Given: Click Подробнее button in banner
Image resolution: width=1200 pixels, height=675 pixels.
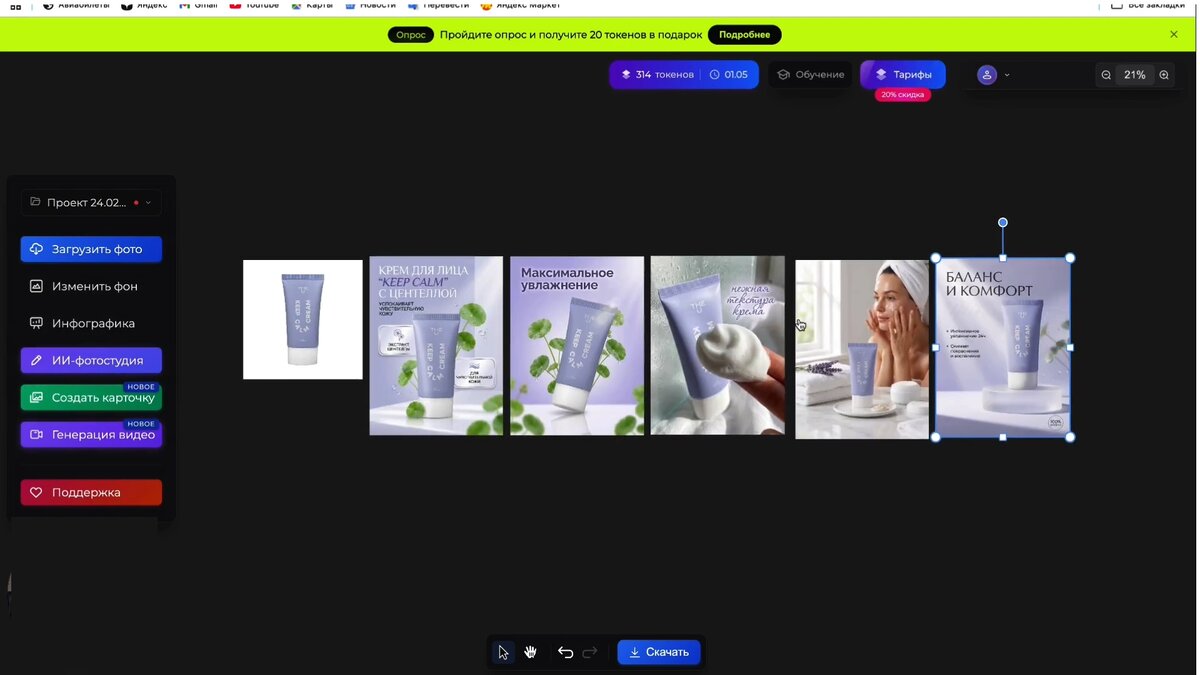Looking at the screenshot, I should [745, 34].
